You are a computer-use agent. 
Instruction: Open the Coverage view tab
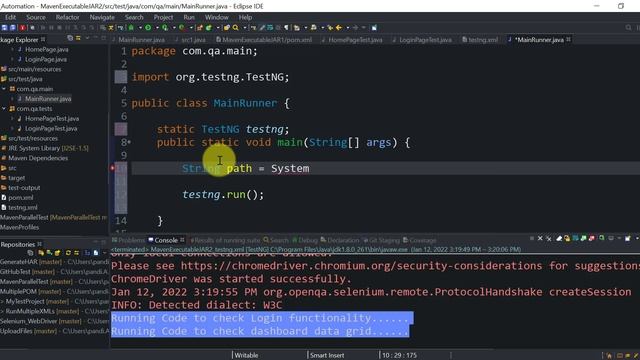(x=420, y=240)
